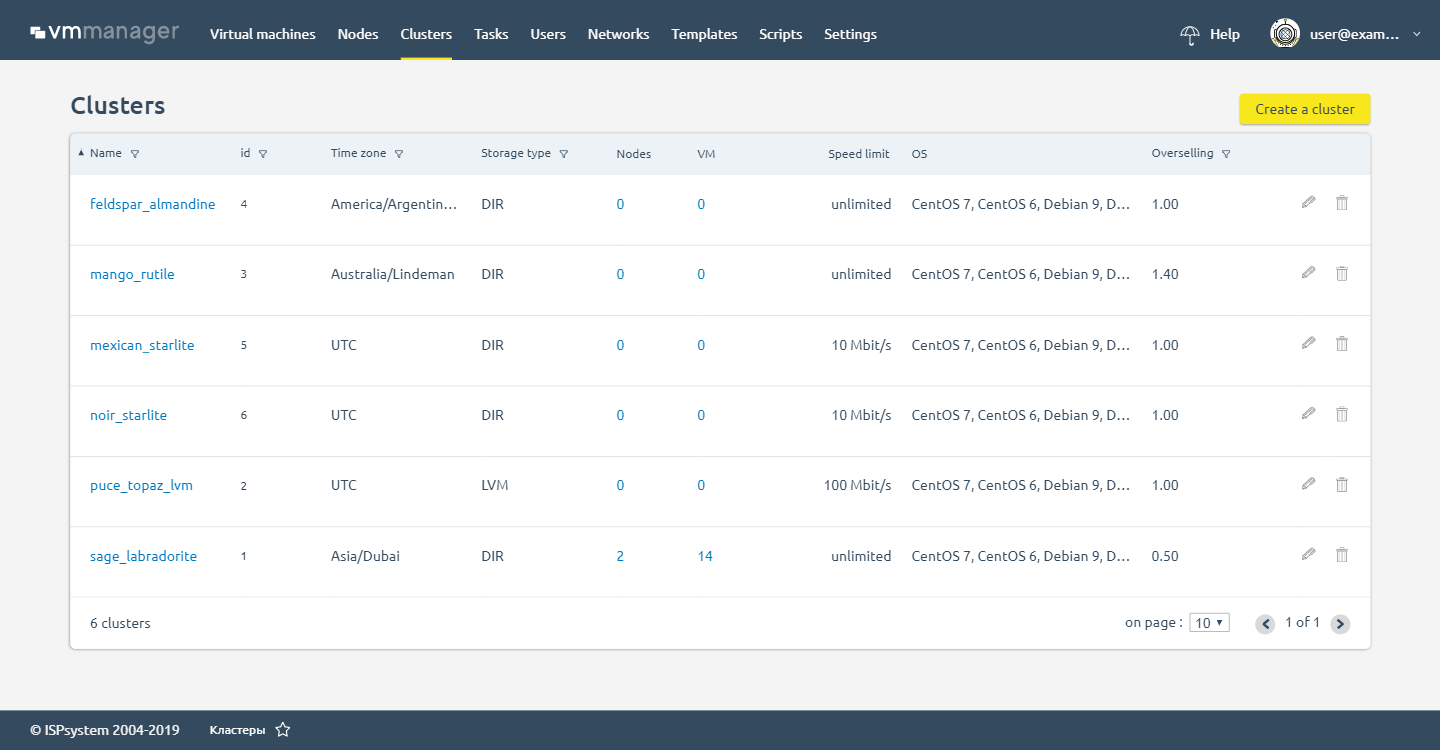This screenshot has height=750, width=1440.
Task: Go to the previous page arrow
Action: pos(1265,624)
